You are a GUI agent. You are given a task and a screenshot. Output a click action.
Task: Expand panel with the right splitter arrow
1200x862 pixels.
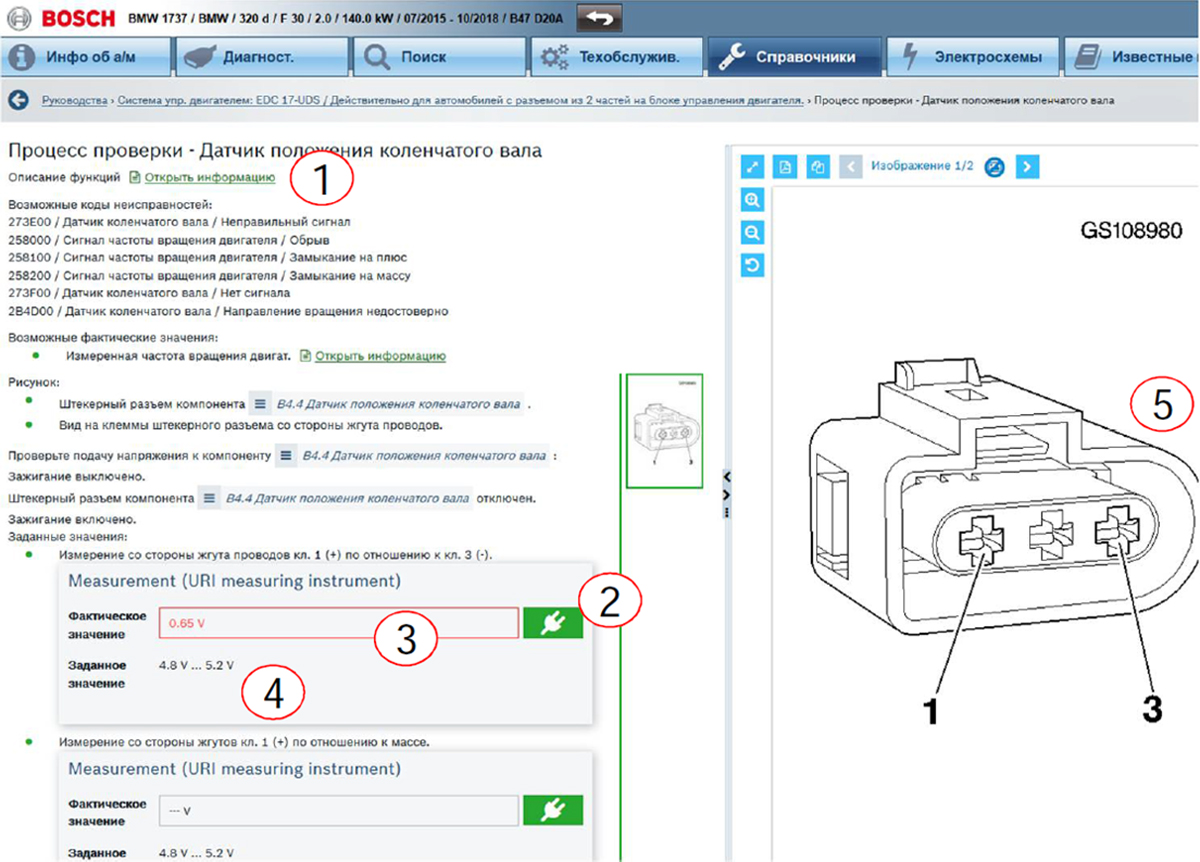(727, 494)
